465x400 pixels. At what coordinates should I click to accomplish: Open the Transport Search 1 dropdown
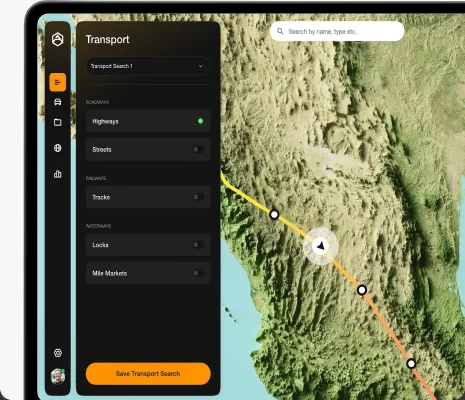(x=148, y=66)
